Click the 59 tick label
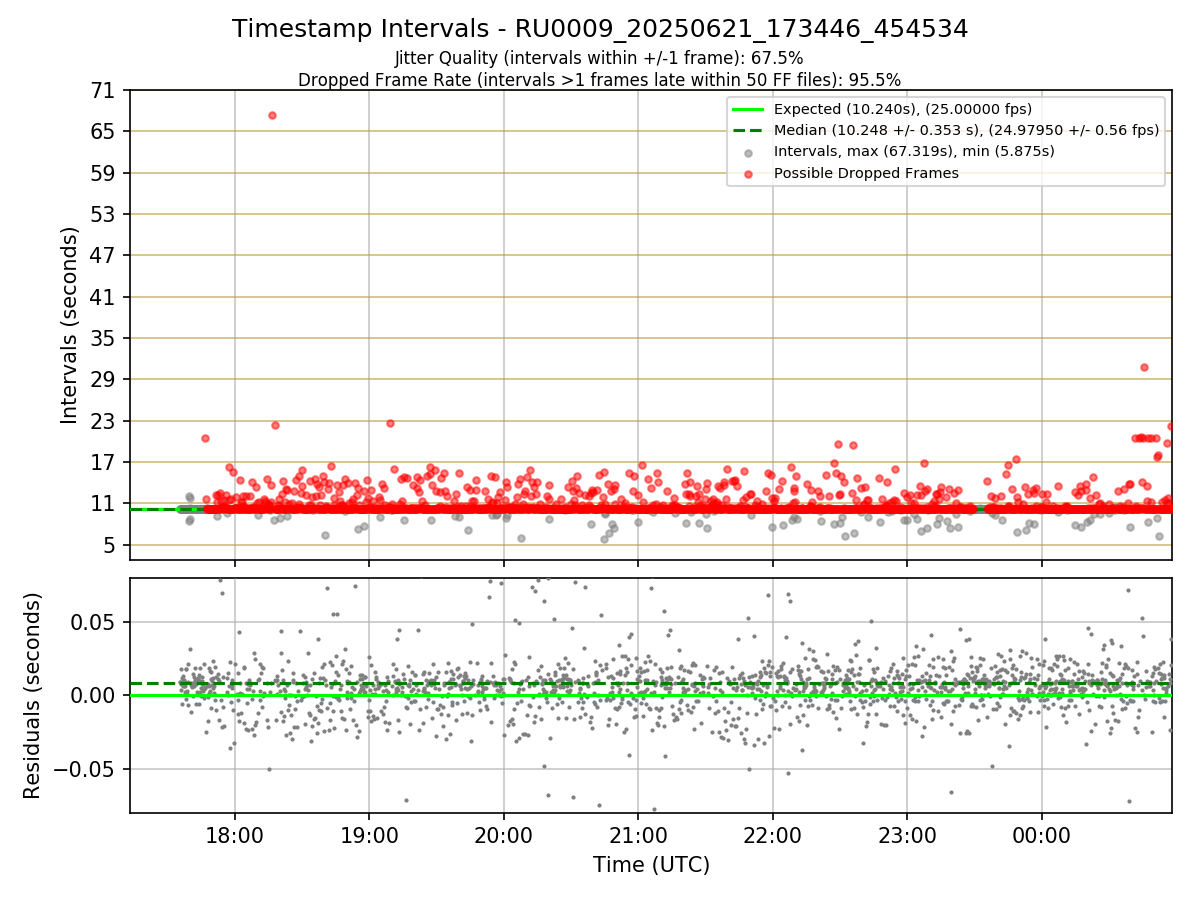The height and width of the screenshot is (900, 1200). [104, 173]
